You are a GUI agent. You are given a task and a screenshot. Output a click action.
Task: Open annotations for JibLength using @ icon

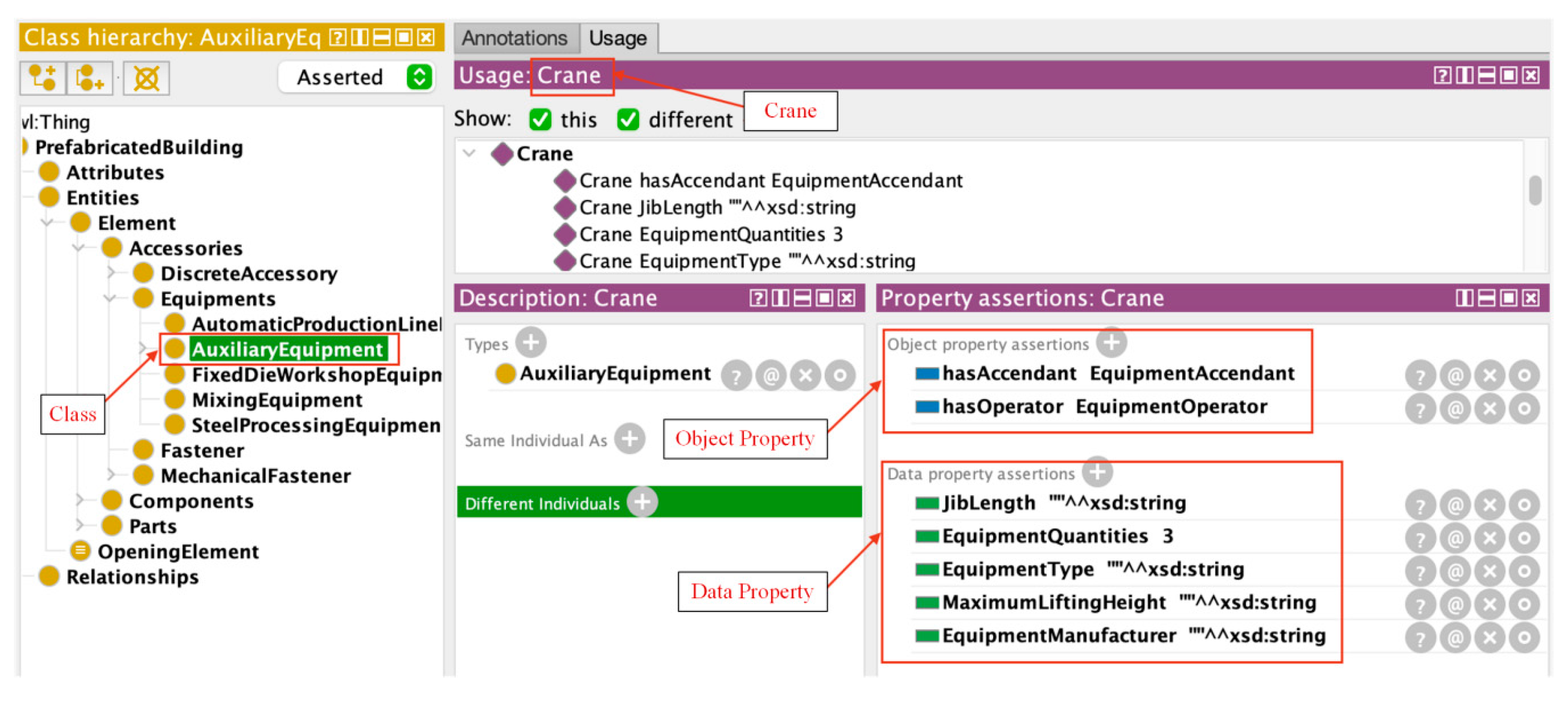pos(1455,505)
